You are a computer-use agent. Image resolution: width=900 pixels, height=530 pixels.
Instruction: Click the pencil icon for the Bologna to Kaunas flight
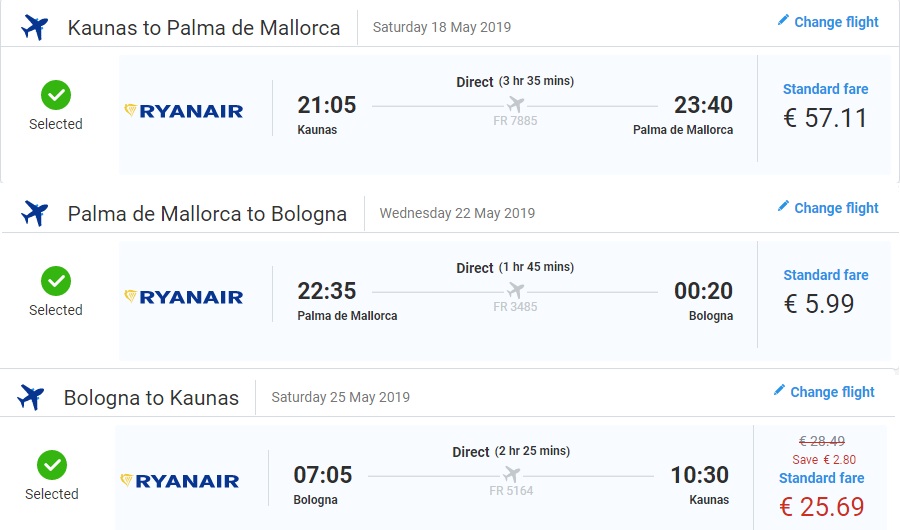click(779, 391)
